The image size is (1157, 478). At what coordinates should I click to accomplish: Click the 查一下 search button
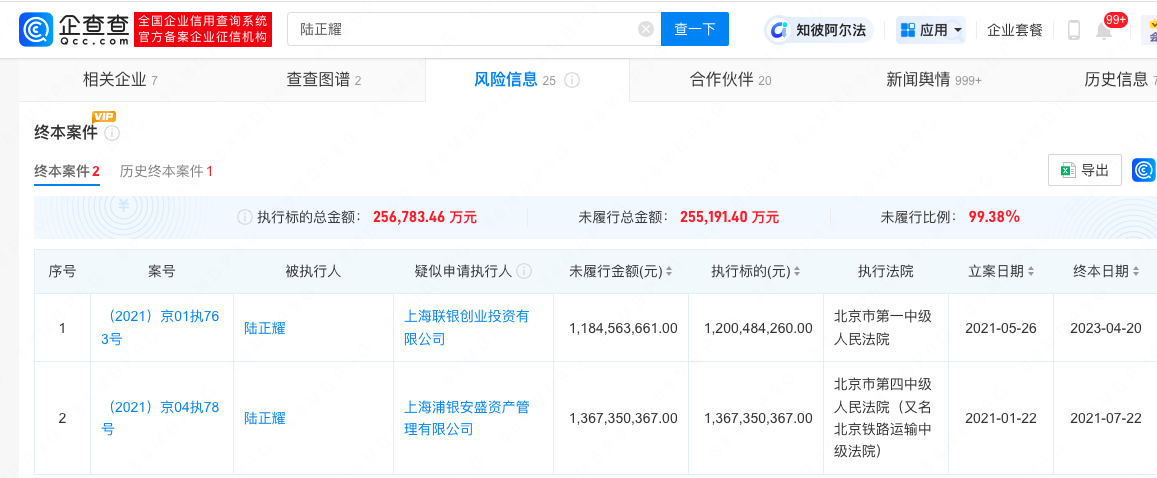point(695,29)
